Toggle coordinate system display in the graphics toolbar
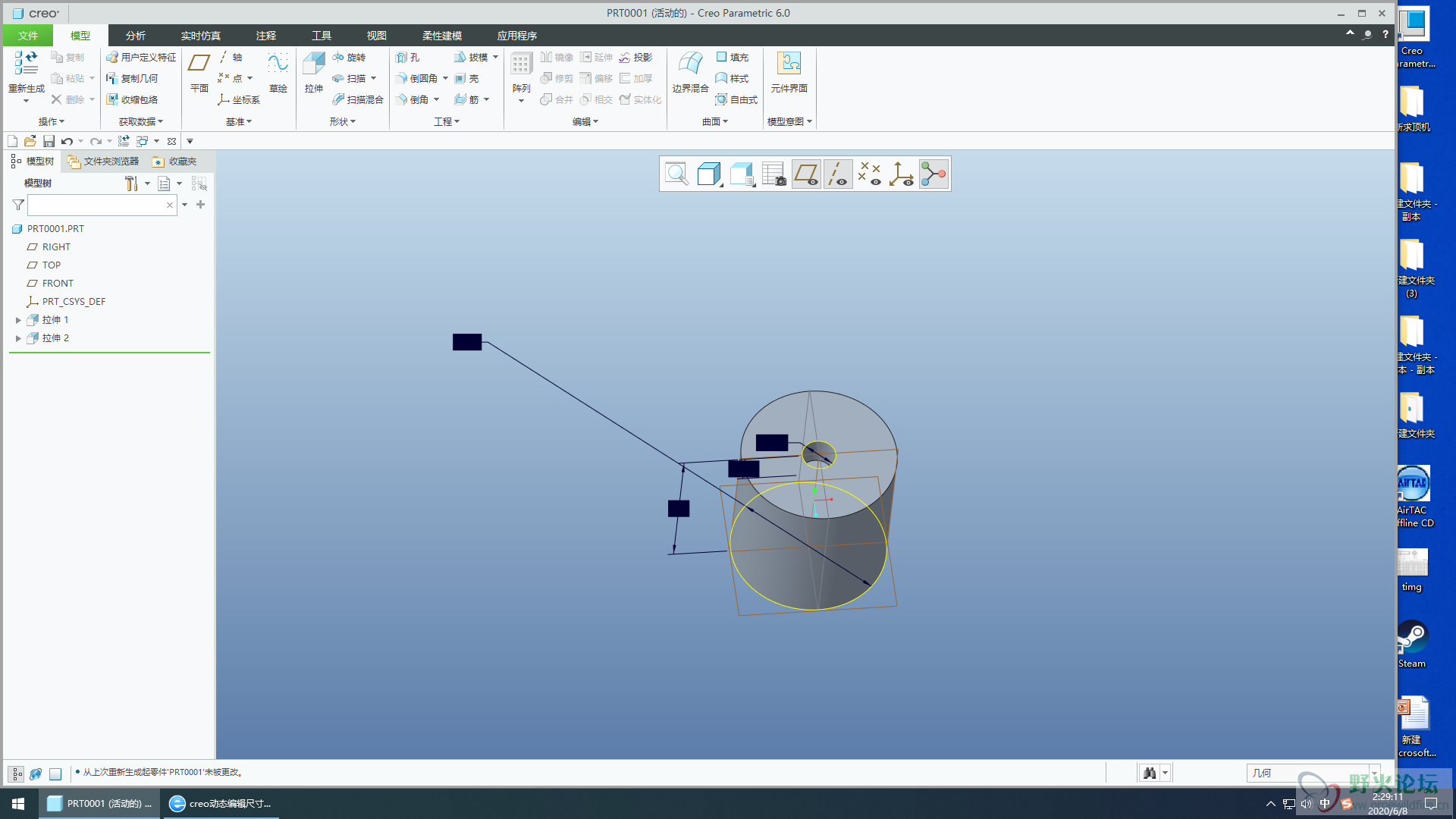1456x819 pixels. (x=902, y=174)
